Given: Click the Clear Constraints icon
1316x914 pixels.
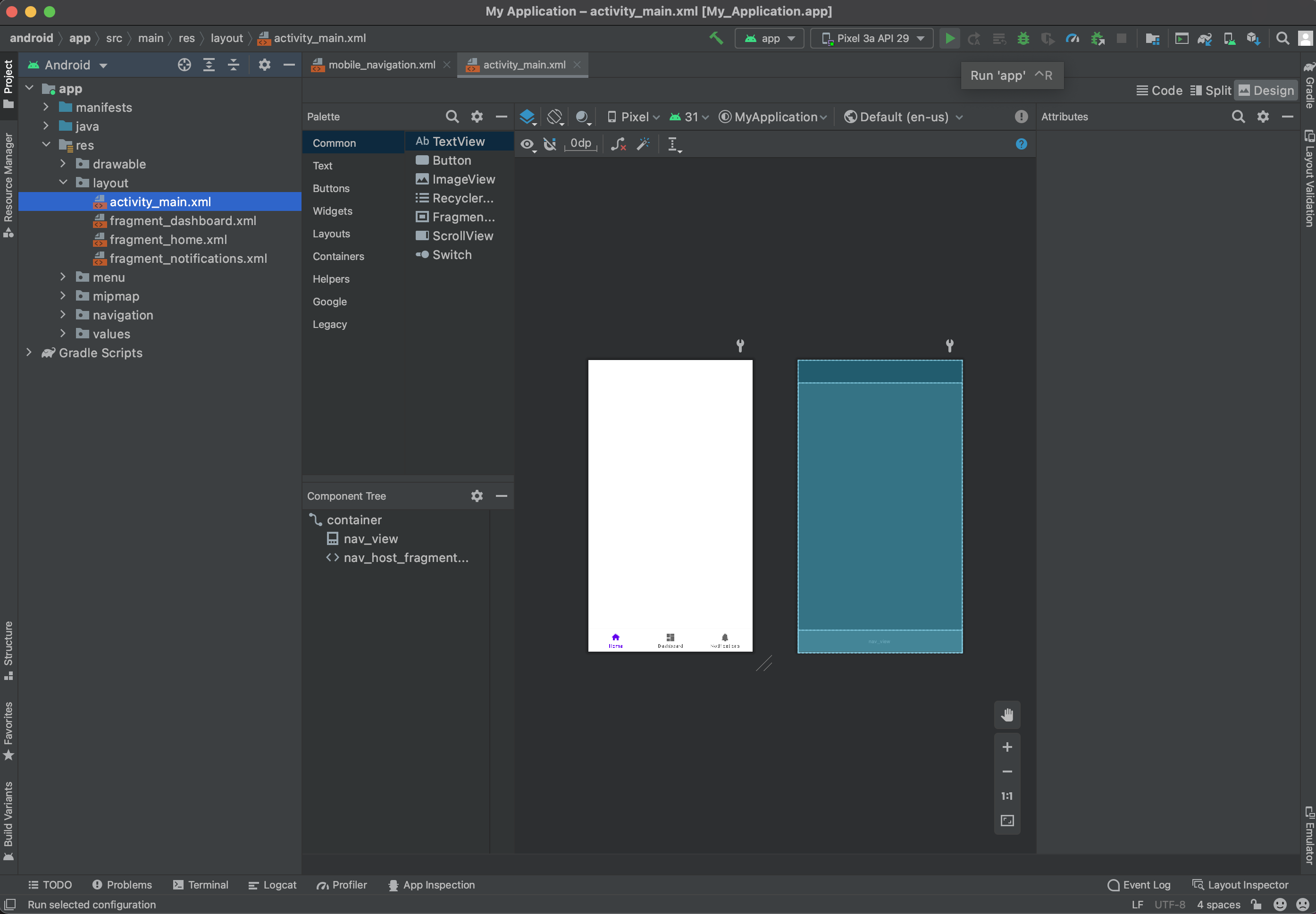Looking at the screenshot, I should pyautogui.click(x=618, y=144).
